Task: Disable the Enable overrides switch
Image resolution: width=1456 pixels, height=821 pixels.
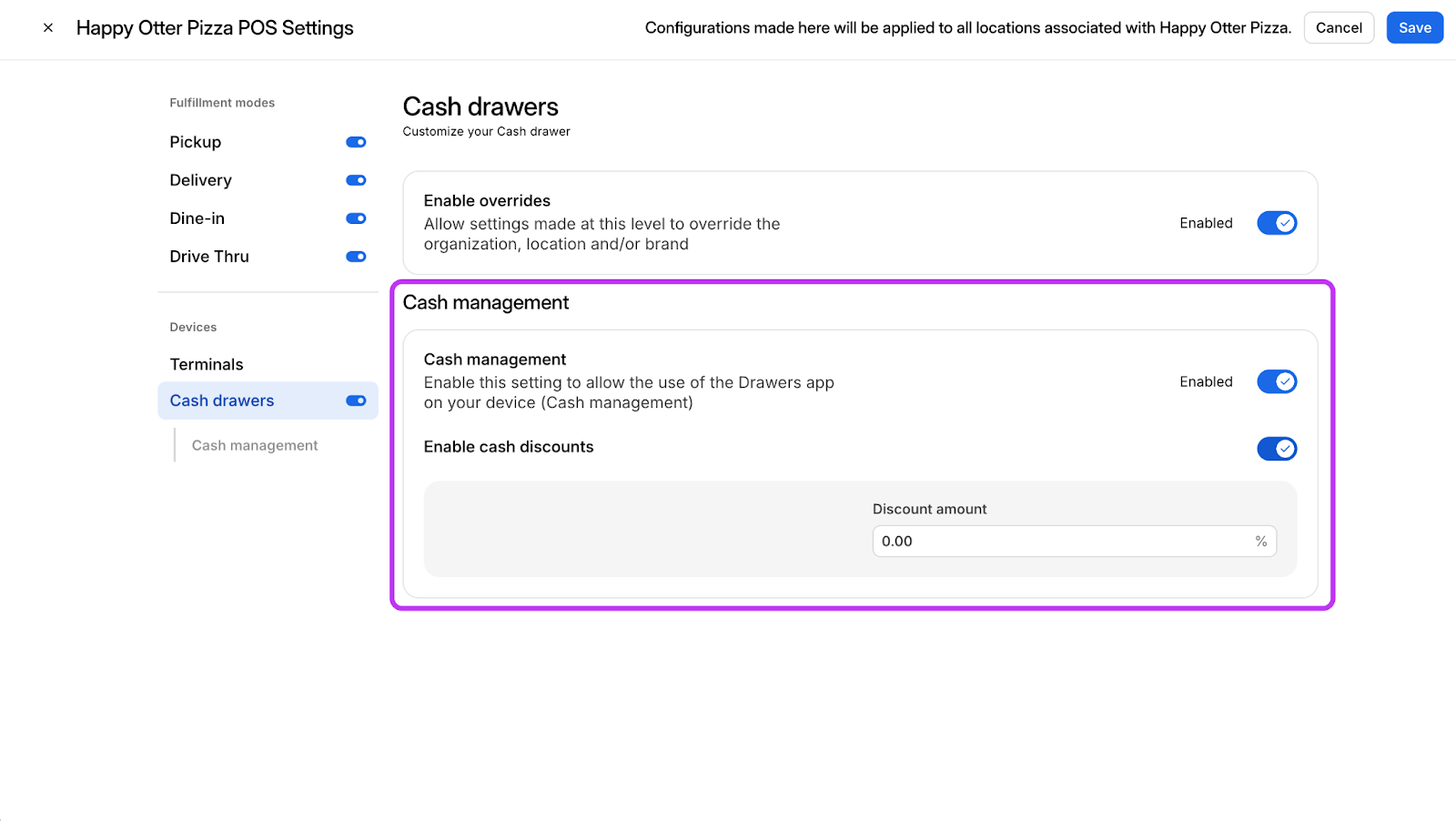Action: point(1277,223)
